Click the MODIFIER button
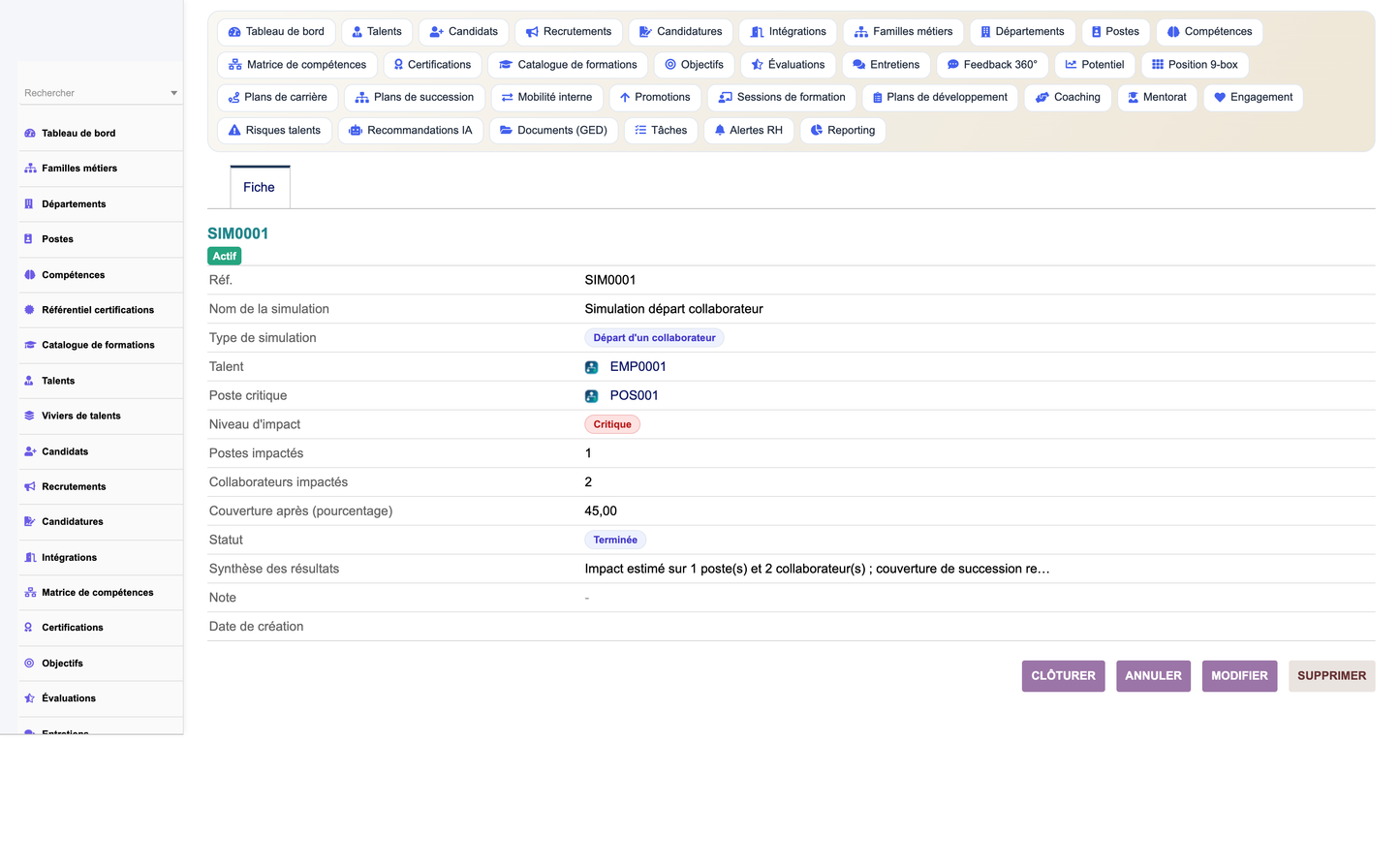Screen dimensions: 1400x866 tap(1239, 676)
